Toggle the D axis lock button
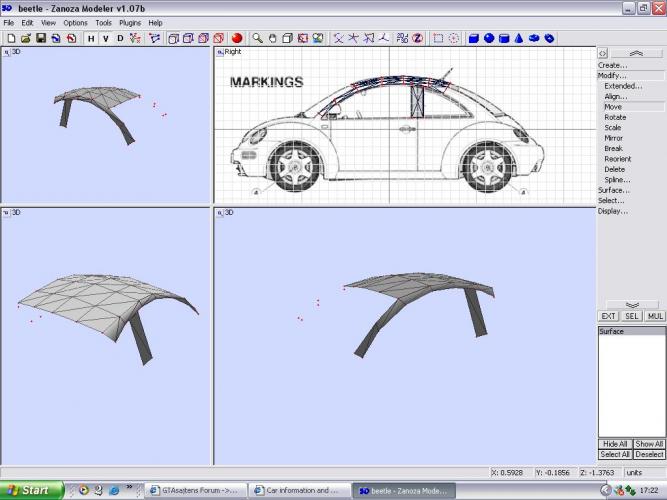Screen dimensions: 667x500 pyautogui.click(x=121, y=38)
